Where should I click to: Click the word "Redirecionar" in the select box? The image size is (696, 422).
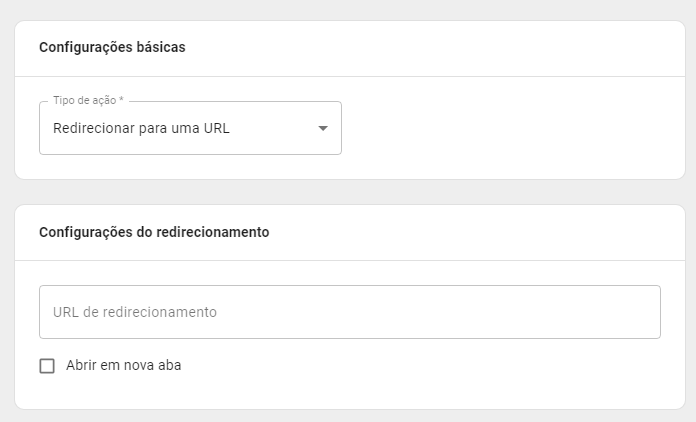pyautogui.click(x=95, y=128)
